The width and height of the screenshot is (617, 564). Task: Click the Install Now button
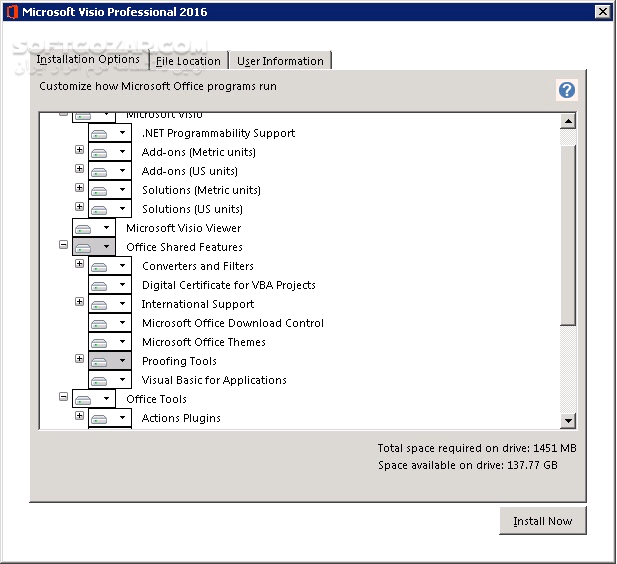543,521
